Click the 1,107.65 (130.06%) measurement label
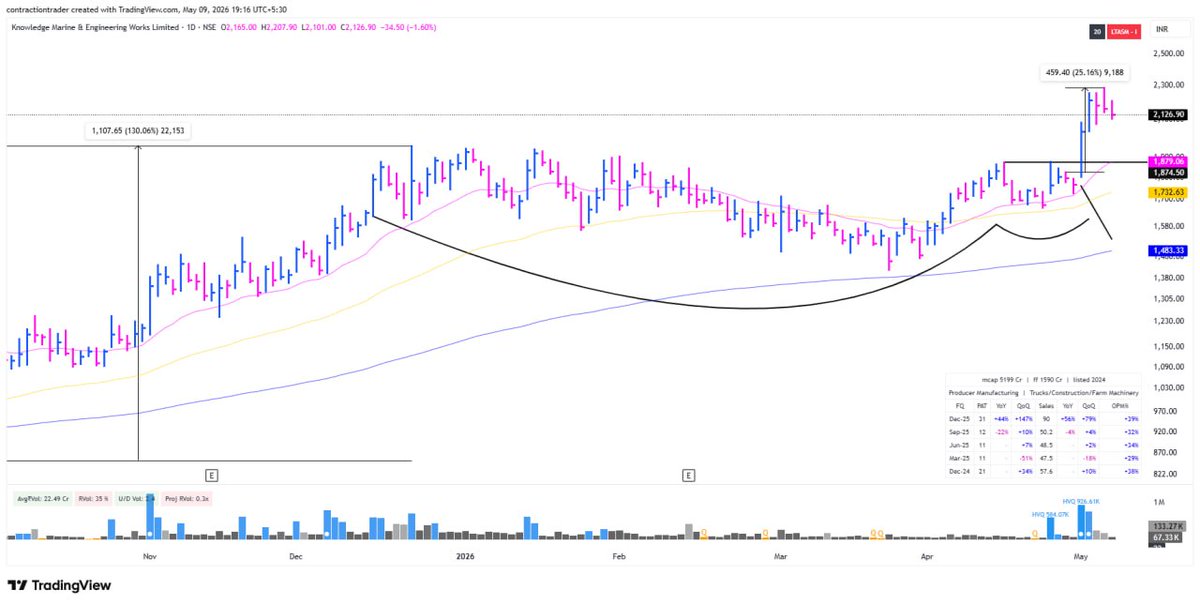1200x605 pixels. [x=139, y=130]
